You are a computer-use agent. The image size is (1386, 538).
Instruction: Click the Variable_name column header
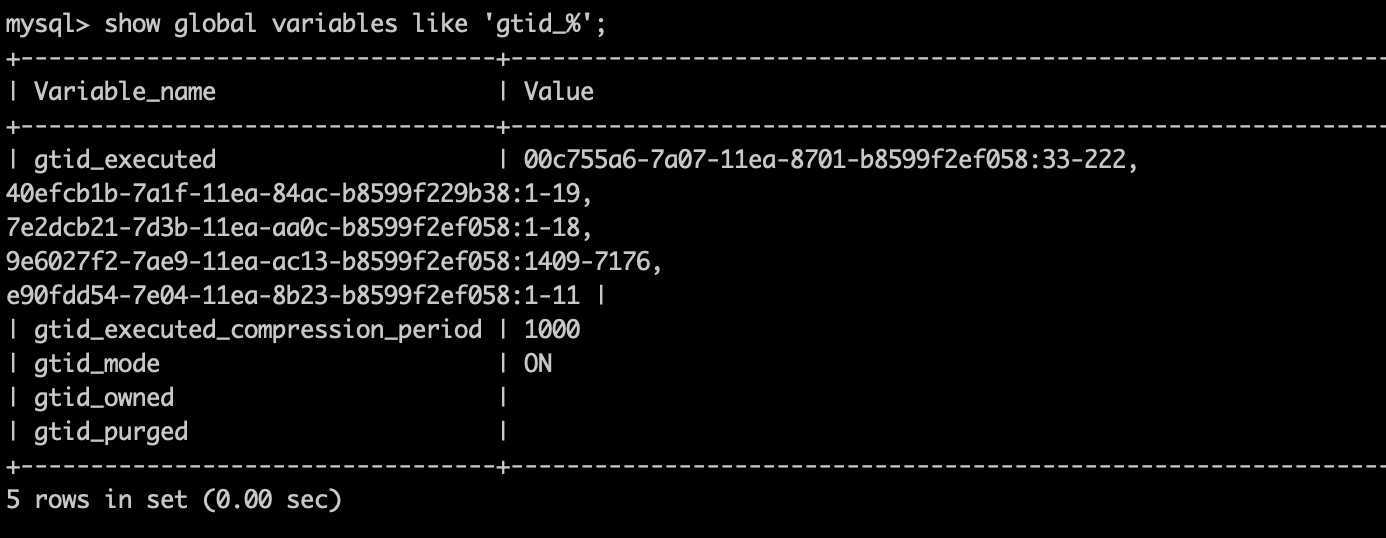click(x=125, y=92)
